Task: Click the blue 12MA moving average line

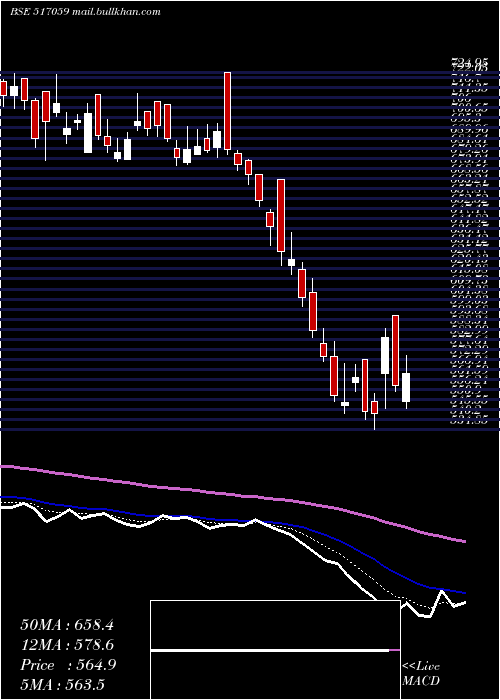Action: [233, 521]
